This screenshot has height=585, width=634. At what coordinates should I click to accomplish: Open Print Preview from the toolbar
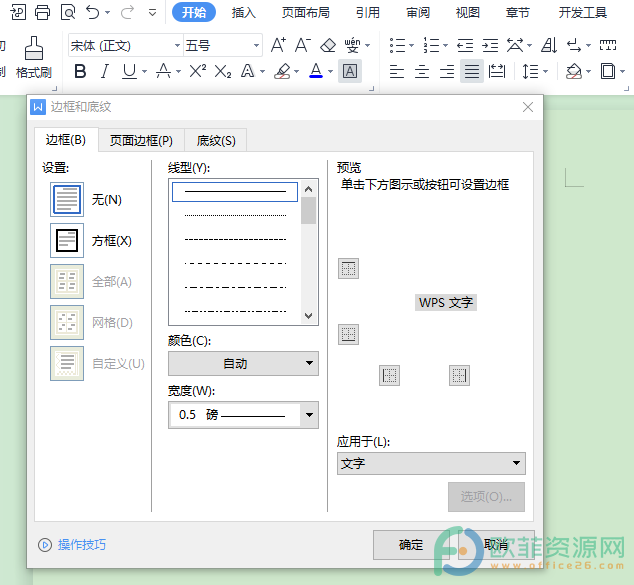click(68, 12)
